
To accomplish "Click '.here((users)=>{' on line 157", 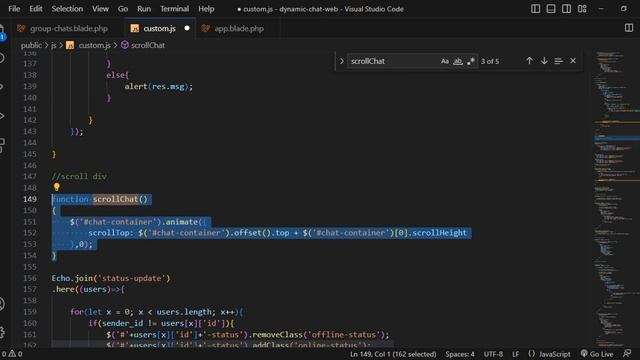I will coord(88,289).
